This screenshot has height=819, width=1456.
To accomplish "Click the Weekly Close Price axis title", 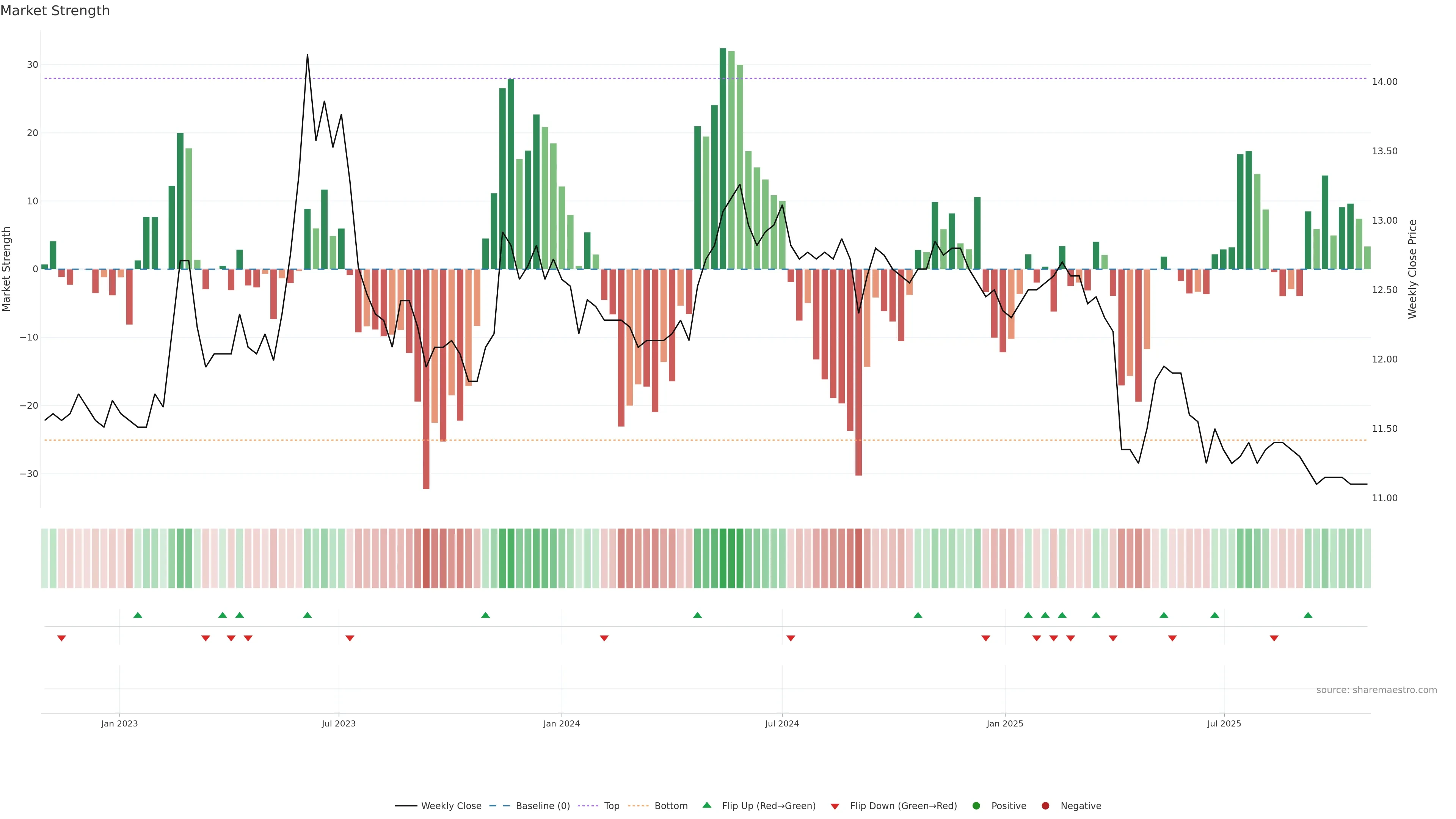I will point(1412,269).
